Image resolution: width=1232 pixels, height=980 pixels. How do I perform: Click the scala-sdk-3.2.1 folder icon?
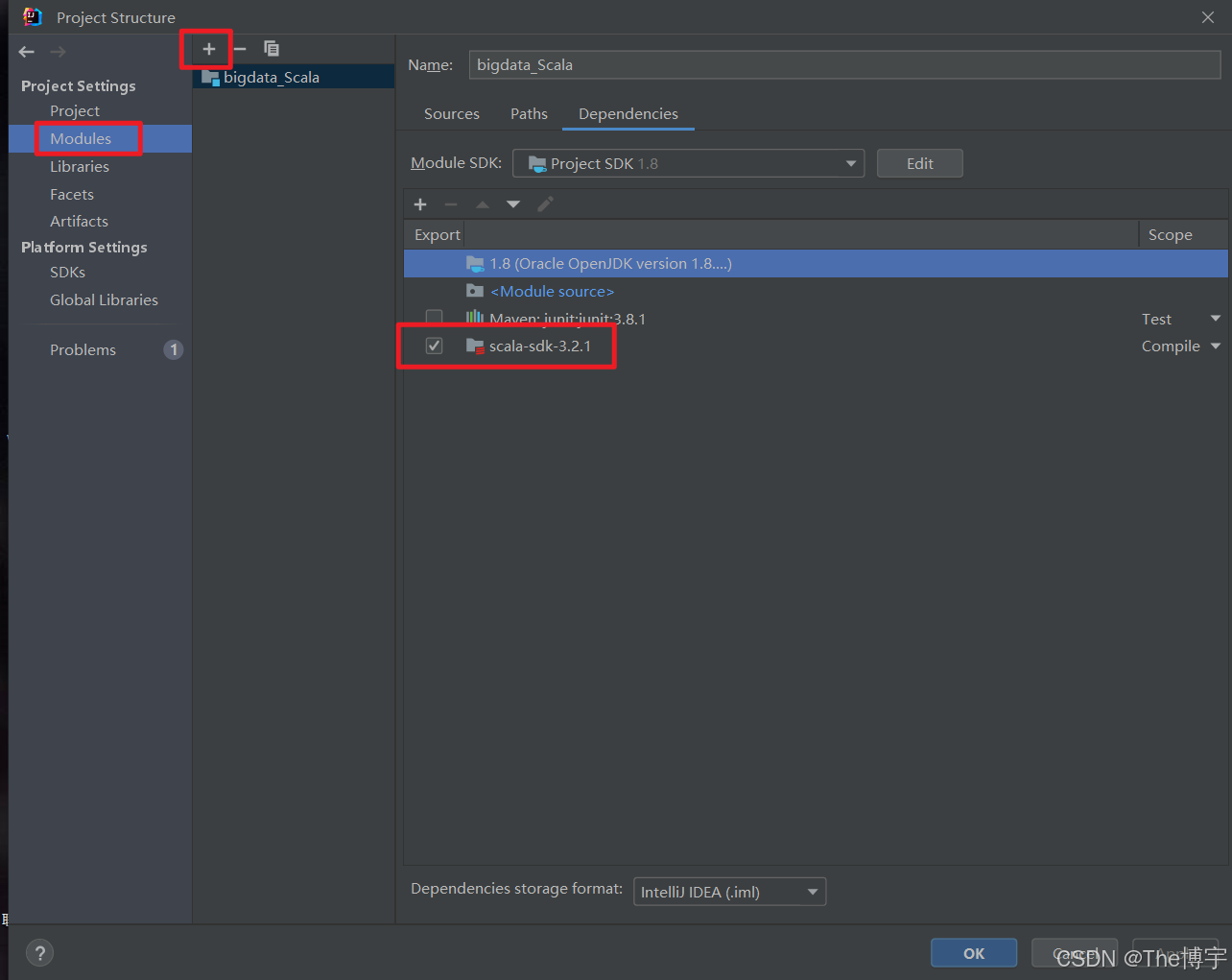(x=475, y=347)
